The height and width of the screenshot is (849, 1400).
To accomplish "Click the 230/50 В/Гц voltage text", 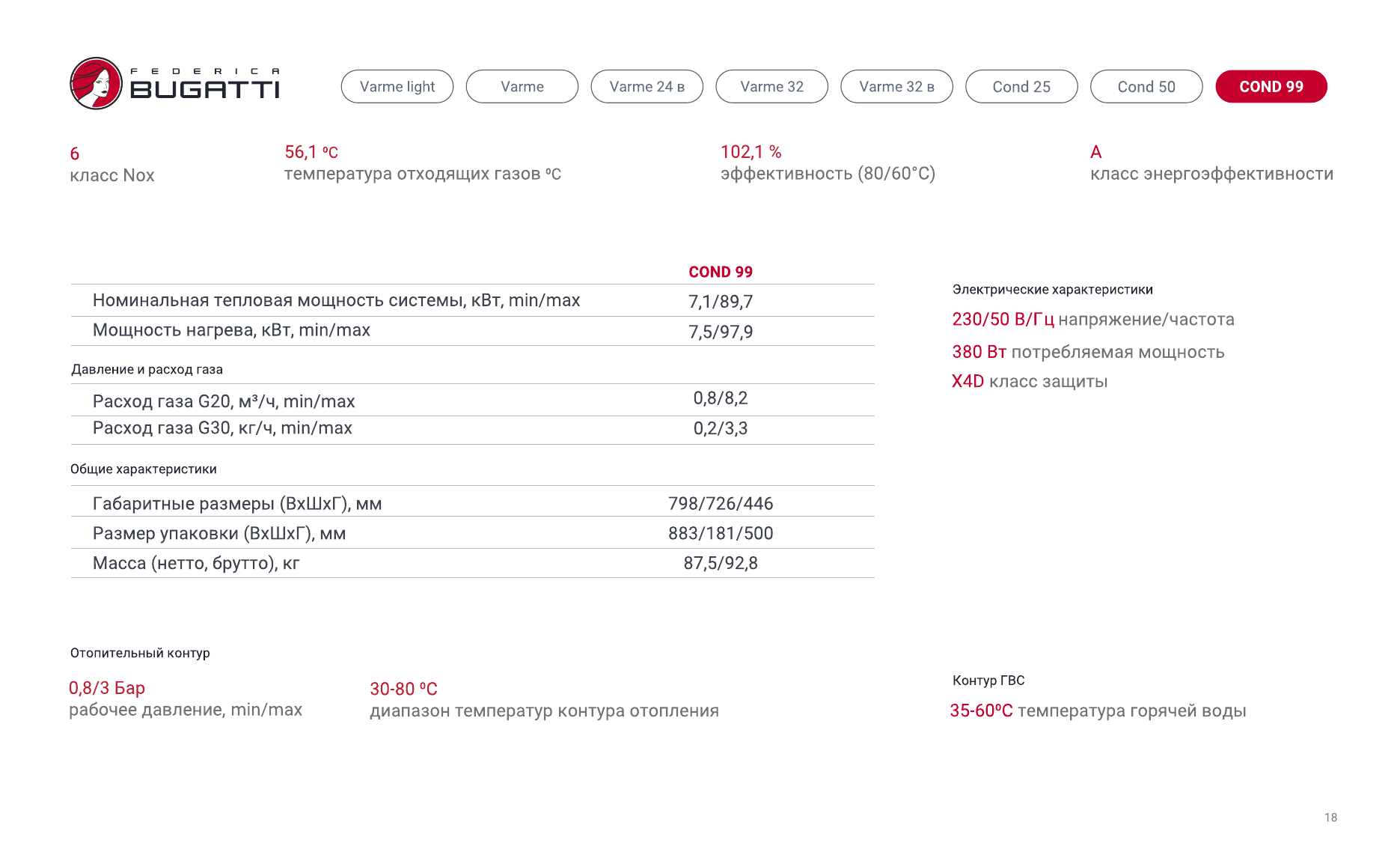I will click(x=1003, y=320).
